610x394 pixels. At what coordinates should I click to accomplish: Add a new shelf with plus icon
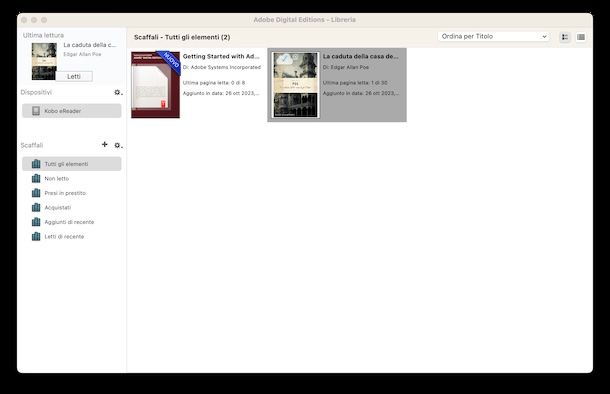pos(105,144)
